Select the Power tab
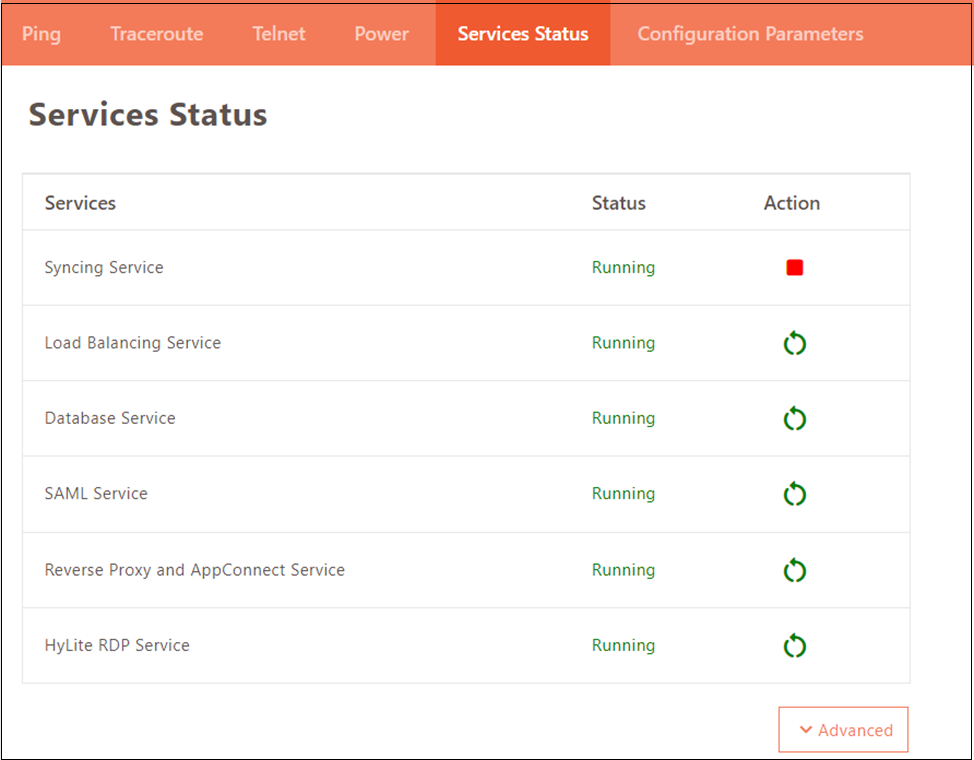974x760 pixels. point(381,34)
